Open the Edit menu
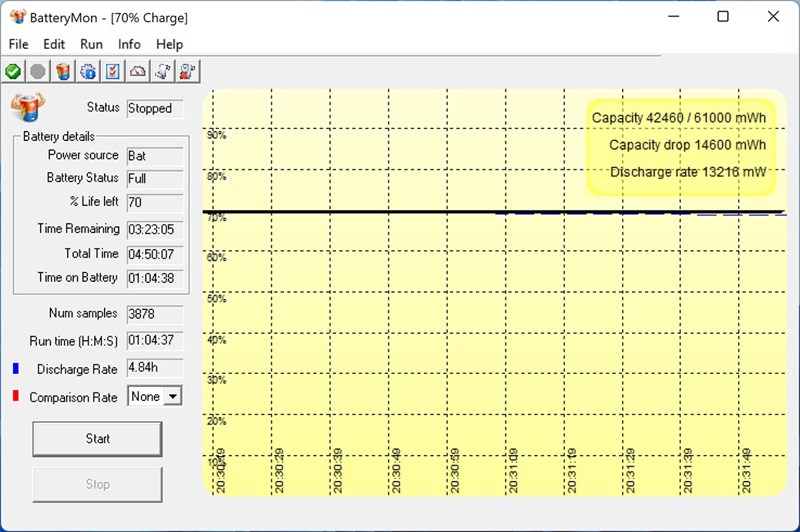This screenshot has width=800, height=532. (54, 44)
